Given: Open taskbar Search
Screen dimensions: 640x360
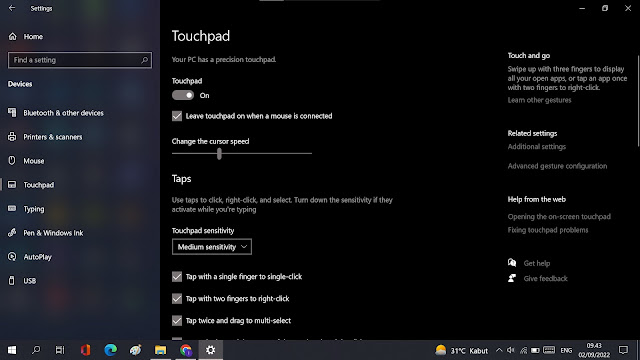Looking at the screenshot, I should coord(36,350).
